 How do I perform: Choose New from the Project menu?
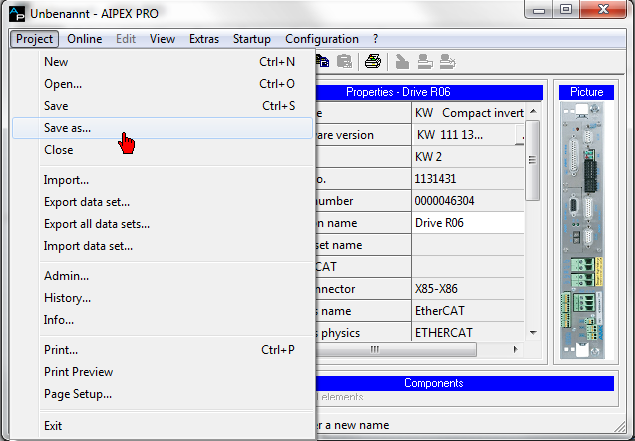coord(163,62)
